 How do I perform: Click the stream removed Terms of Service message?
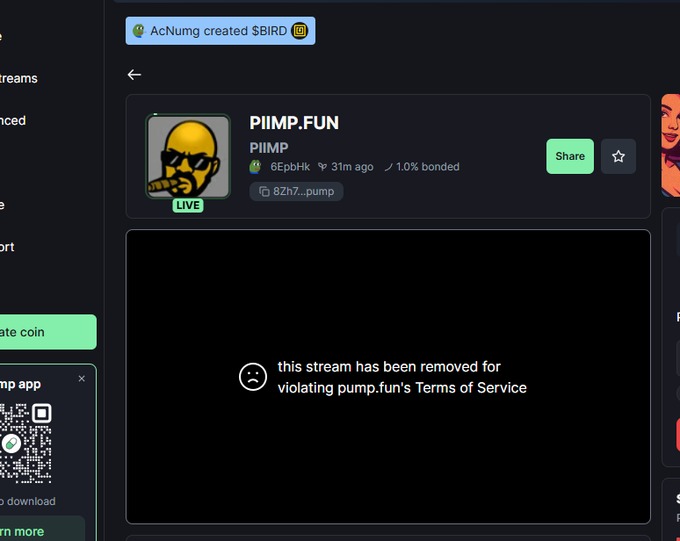402,377
